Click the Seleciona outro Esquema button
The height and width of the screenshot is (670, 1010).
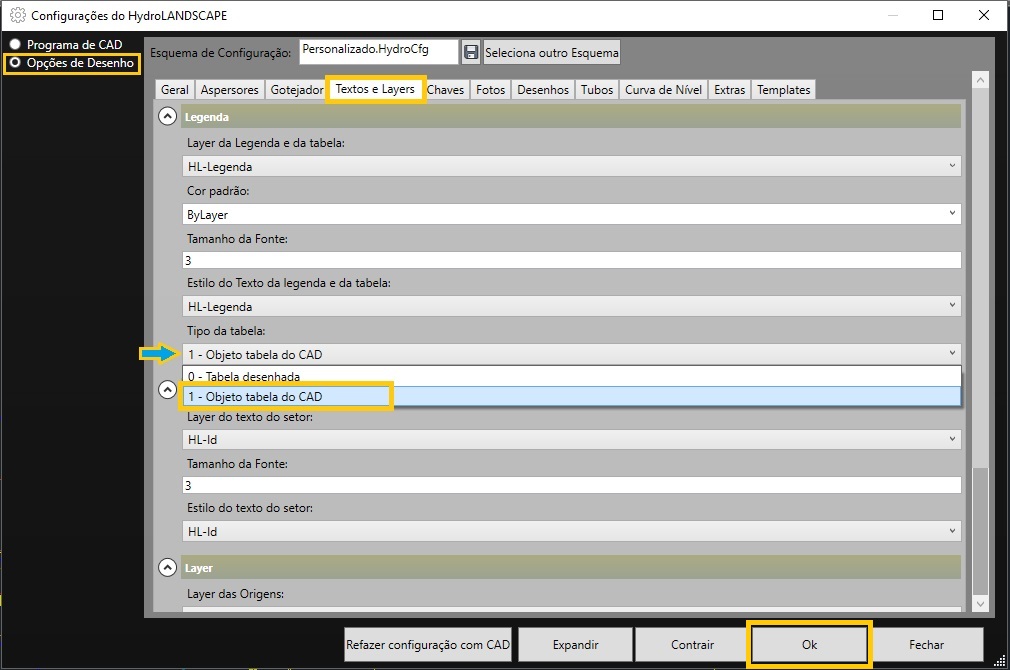(x=552, y=52)
